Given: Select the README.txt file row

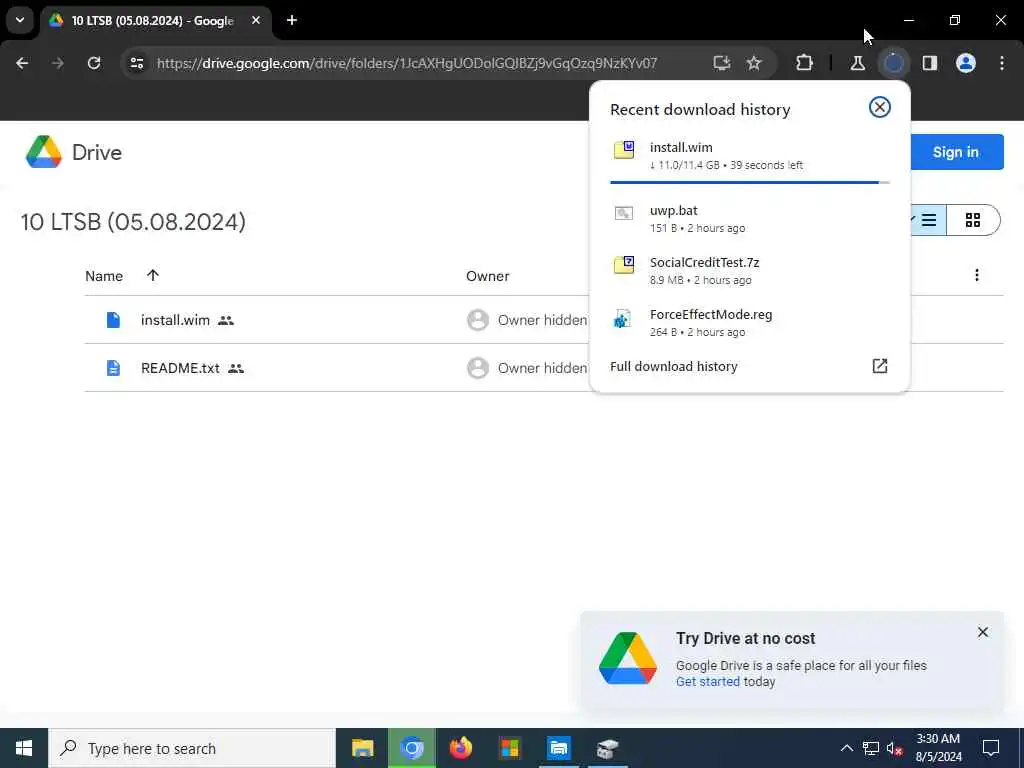Looking at the screenshot, I should [543, 368].
